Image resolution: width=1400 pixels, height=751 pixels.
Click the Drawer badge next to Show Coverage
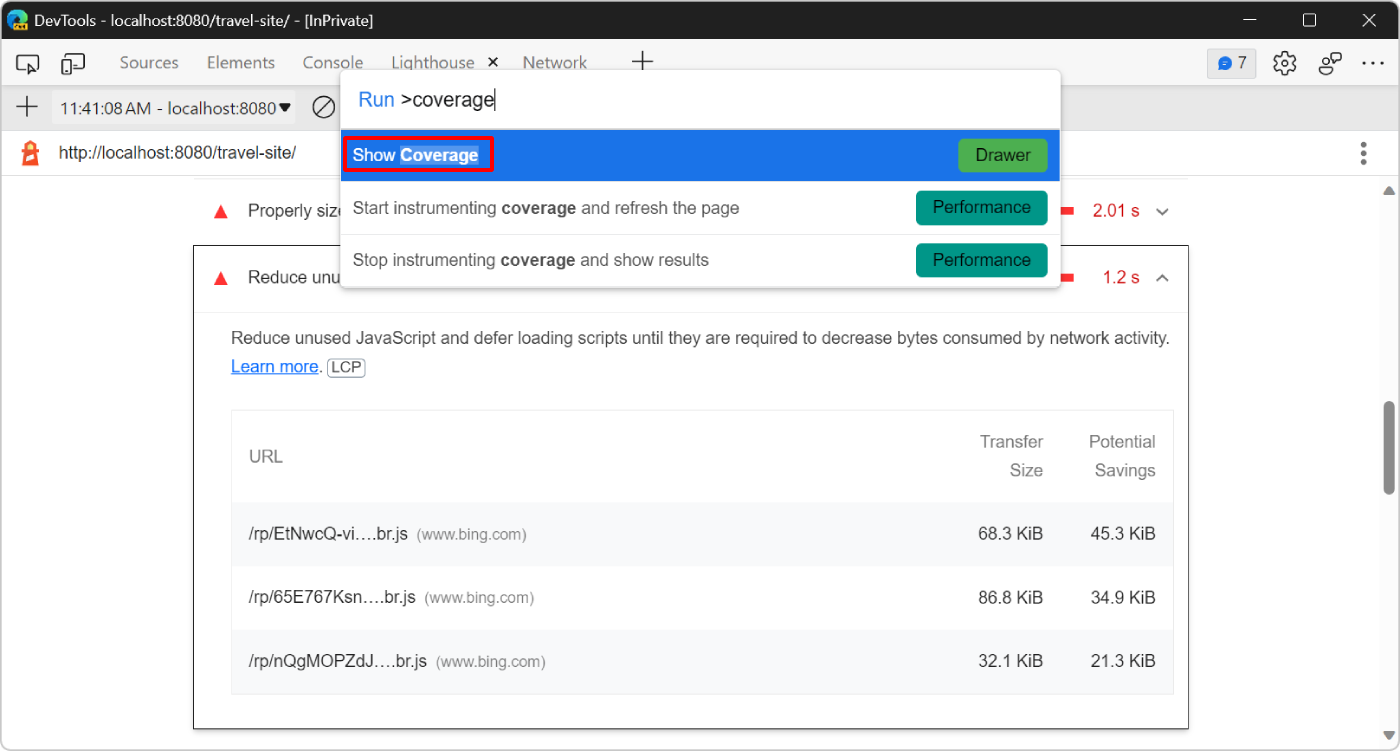(x=1002, y=155)
